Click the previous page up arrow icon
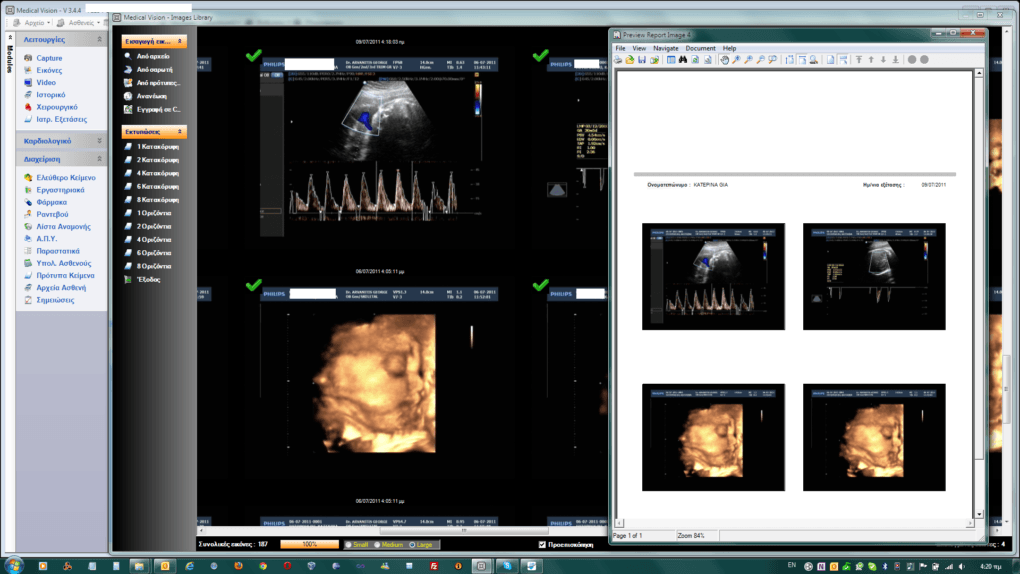1020x574 pixels. [871, 60]
